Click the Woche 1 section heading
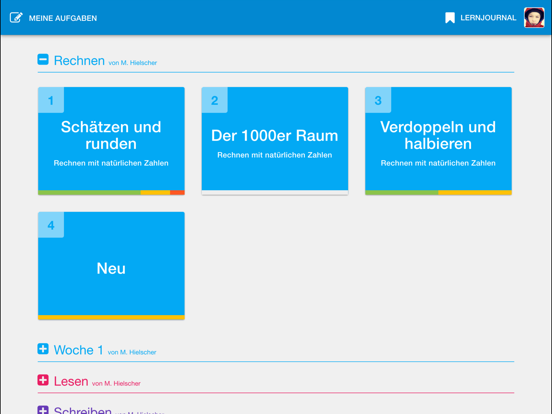The width and height of the screenshot is (552, 414). [x=79, y=350]
